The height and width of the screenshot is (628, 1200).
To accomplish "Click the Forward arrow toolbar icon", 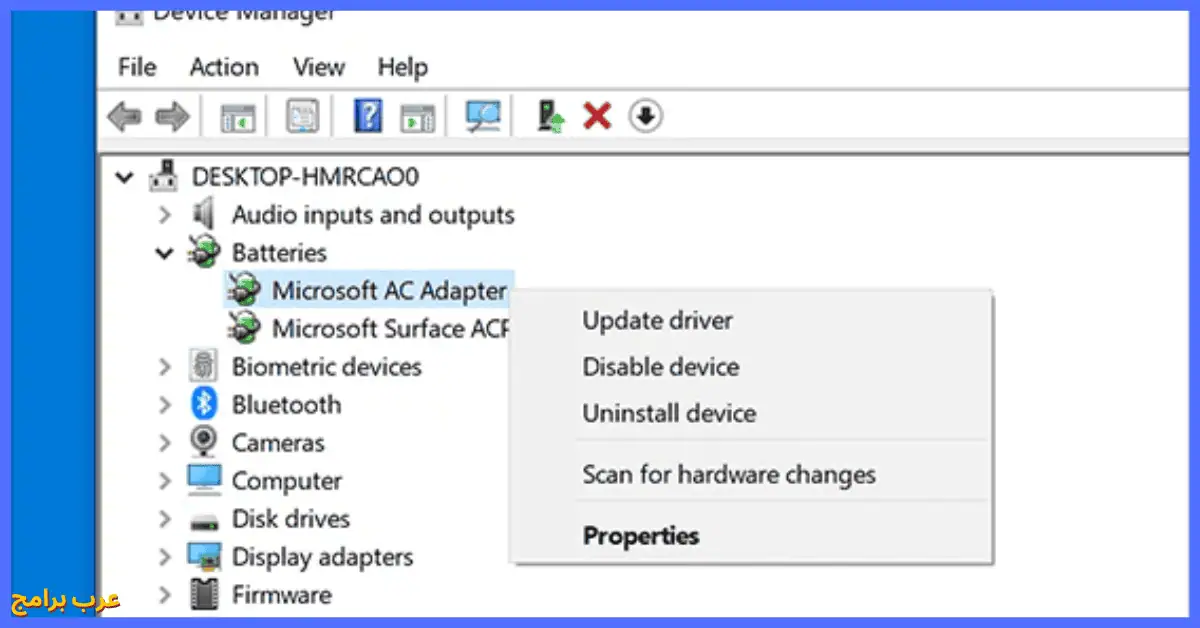I will click(x=173, y=117).
